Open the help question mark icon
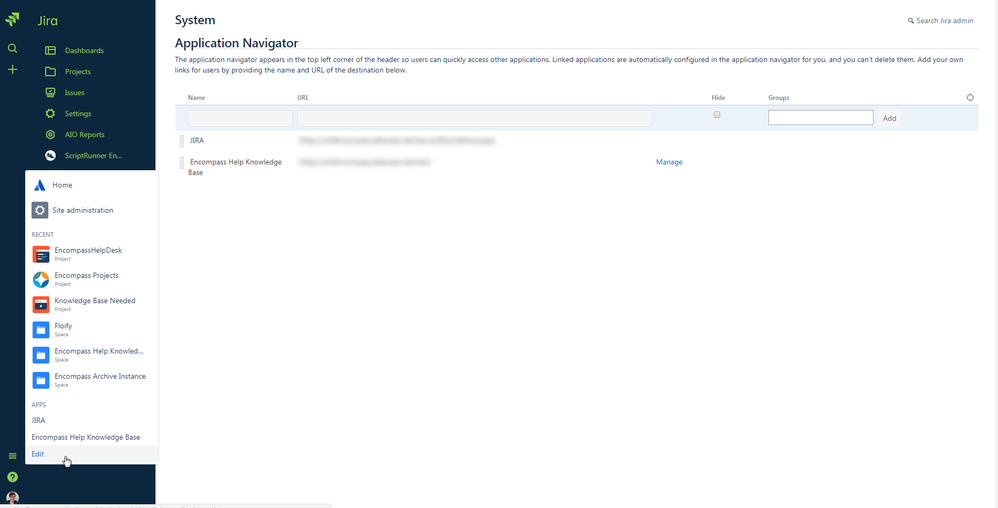The width and height of the screenshot is (998, 508). [12, 477]
